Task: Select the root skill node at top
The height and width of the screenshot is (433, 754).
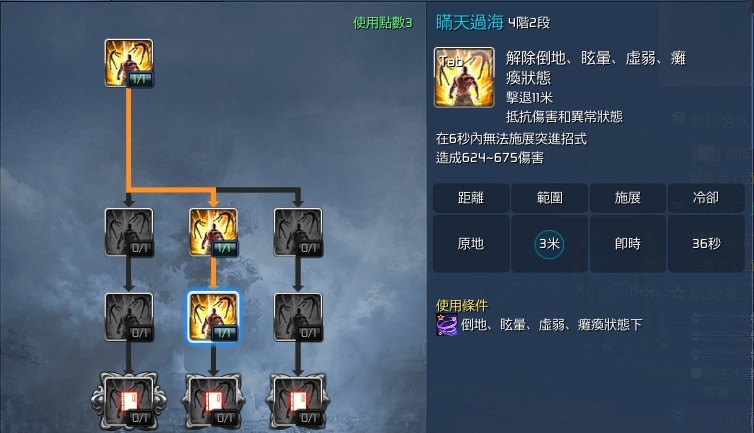Action: pos(129,63)
